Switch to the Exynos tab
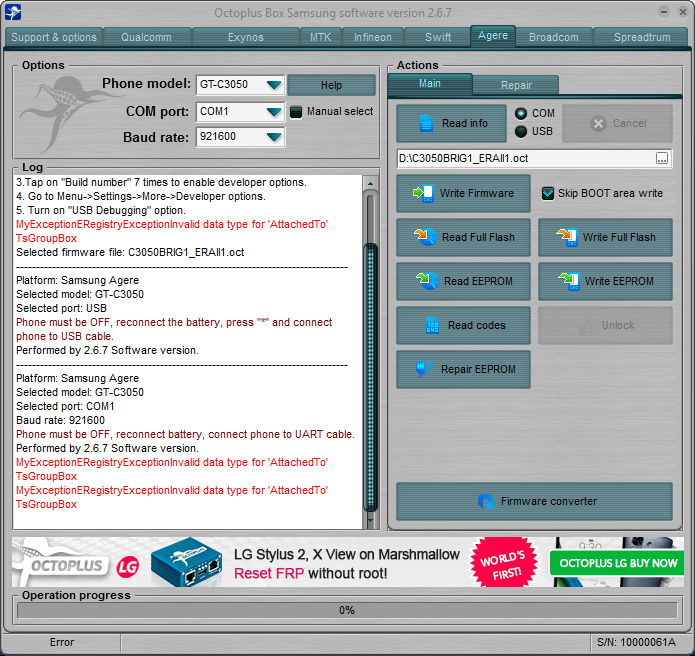The width and height of the screenshot is (695, 656). (246, 37)
